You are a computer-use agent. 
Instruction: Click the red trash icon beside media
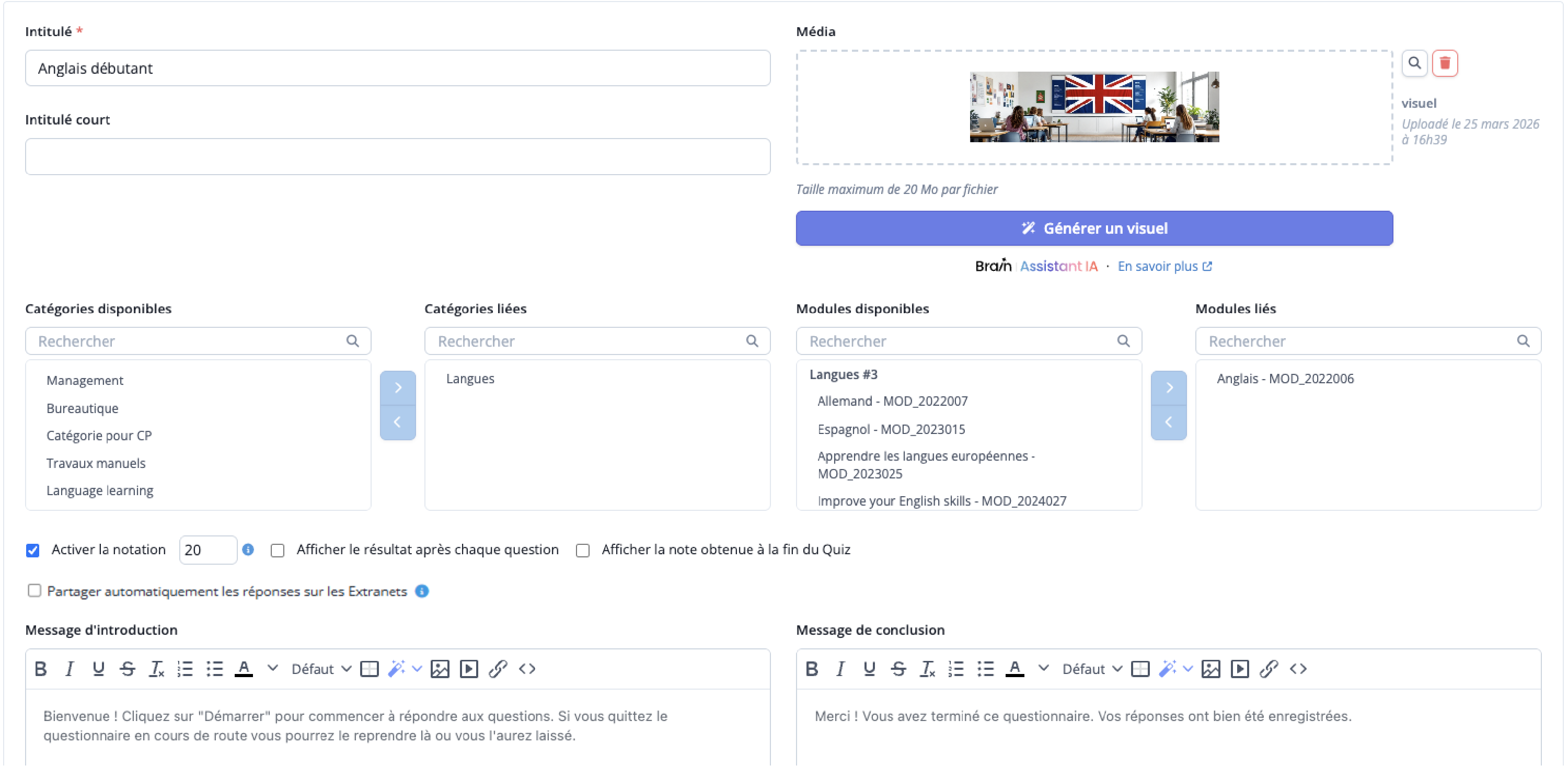[x=1445, y=63]
